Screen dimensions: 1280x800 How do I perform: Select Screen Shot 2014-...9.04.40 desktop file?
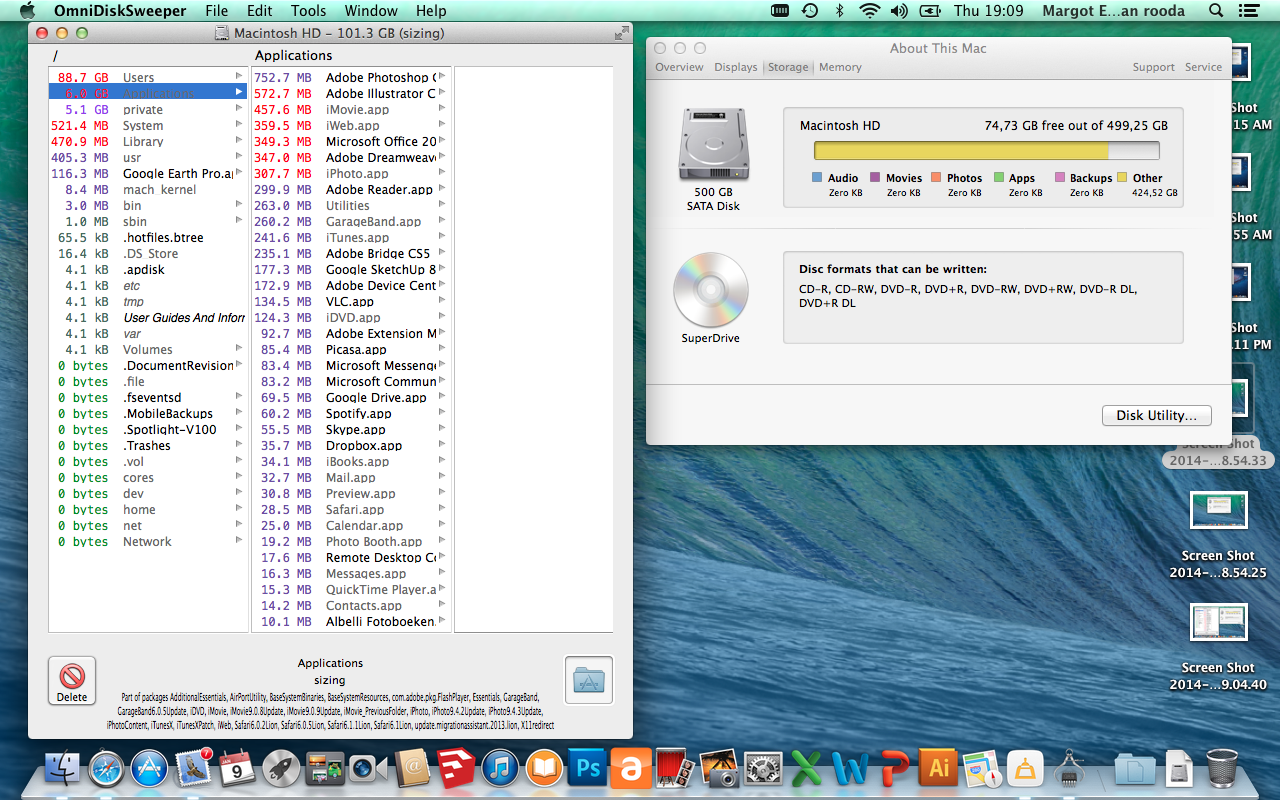tap(1218, 647)
